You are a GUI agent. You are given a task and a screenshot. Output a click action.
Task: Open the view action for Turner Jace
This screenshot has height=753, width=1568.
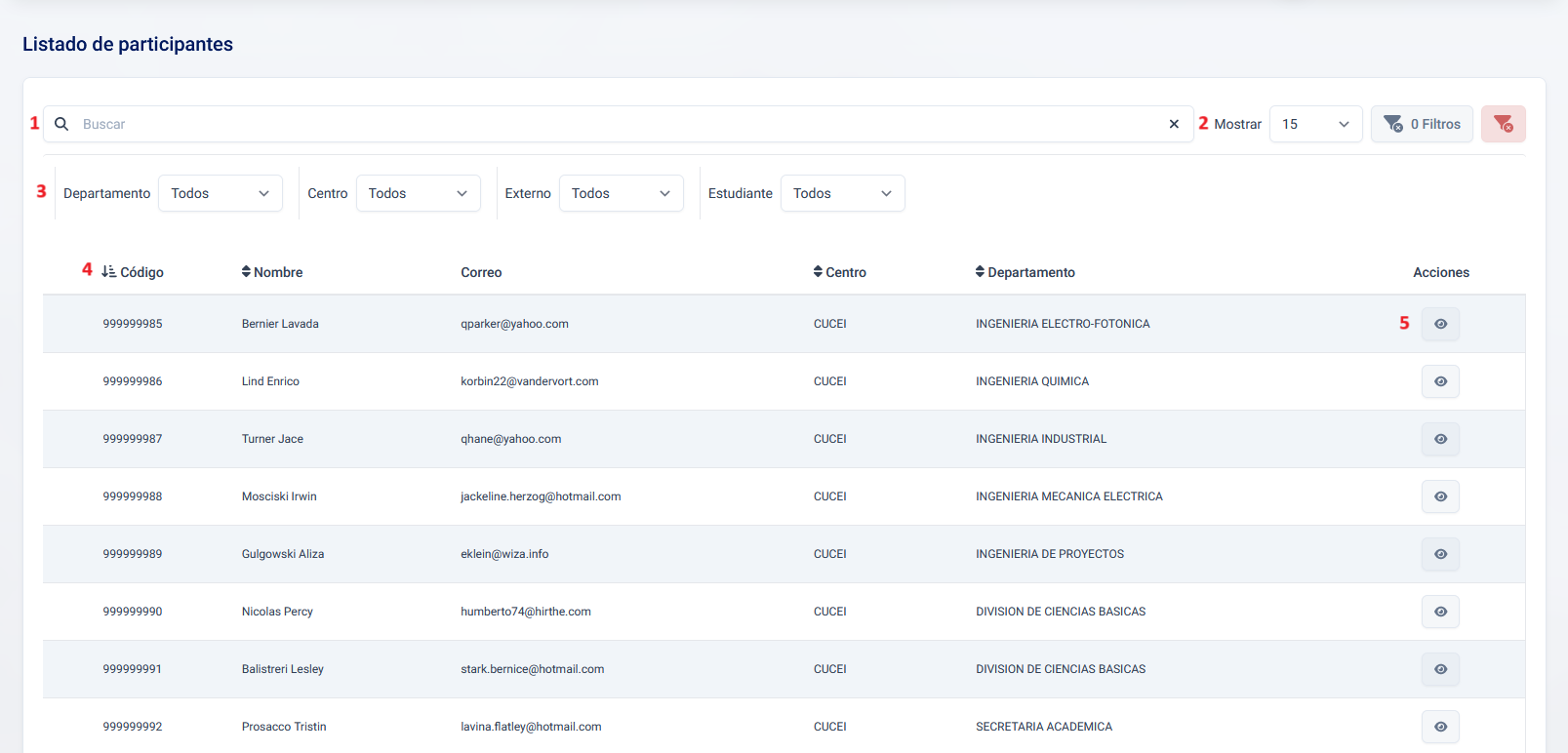pyautogui.click(x=1440, y=439)
